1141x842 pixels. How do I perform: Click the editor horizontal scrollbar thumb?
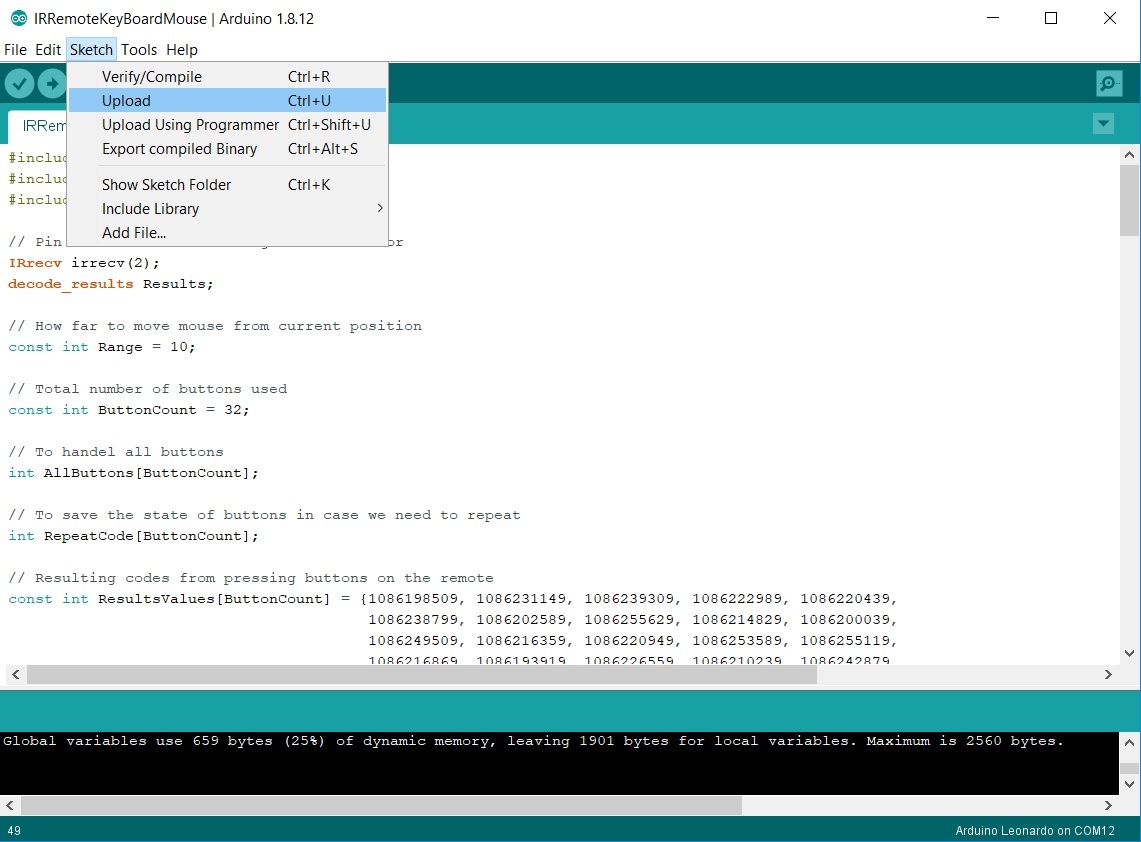click(422, 675)
